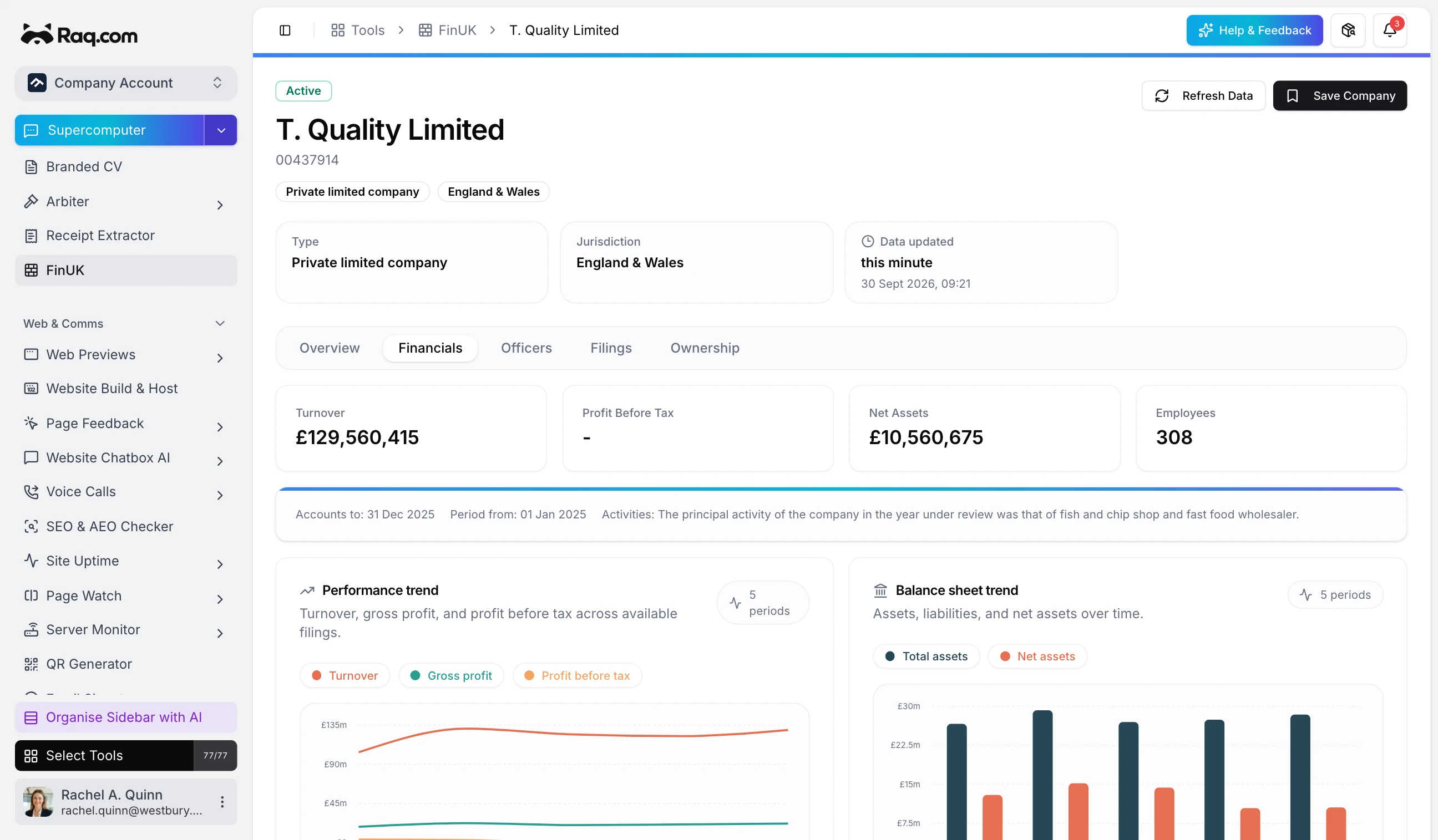Open the Supercomputer dropdown arrow
The width and height of the screenshot is (1438, 840).
pyautogui.click(x=221, y=130)
